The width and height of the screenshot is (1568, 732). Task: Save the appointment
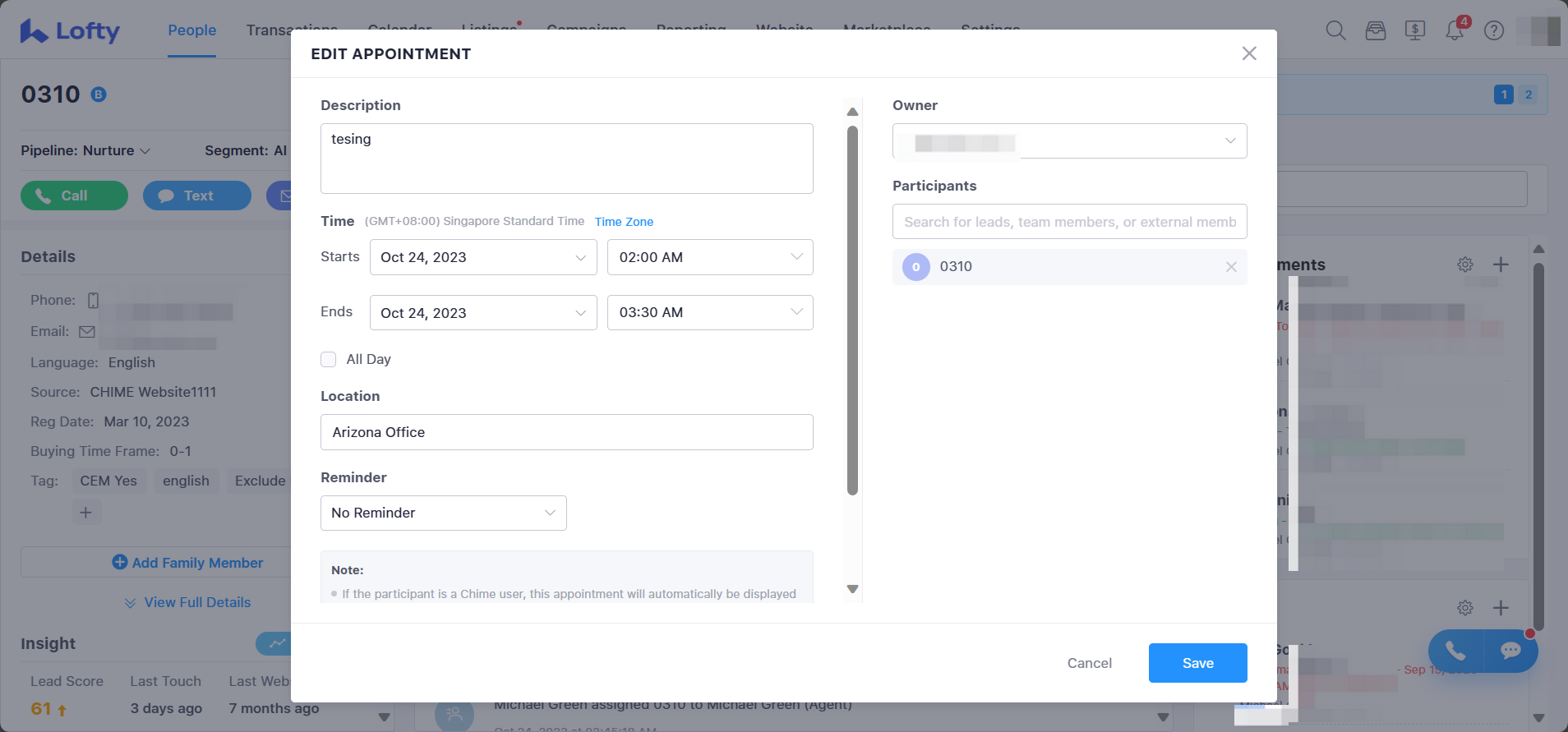point(1197,663)
